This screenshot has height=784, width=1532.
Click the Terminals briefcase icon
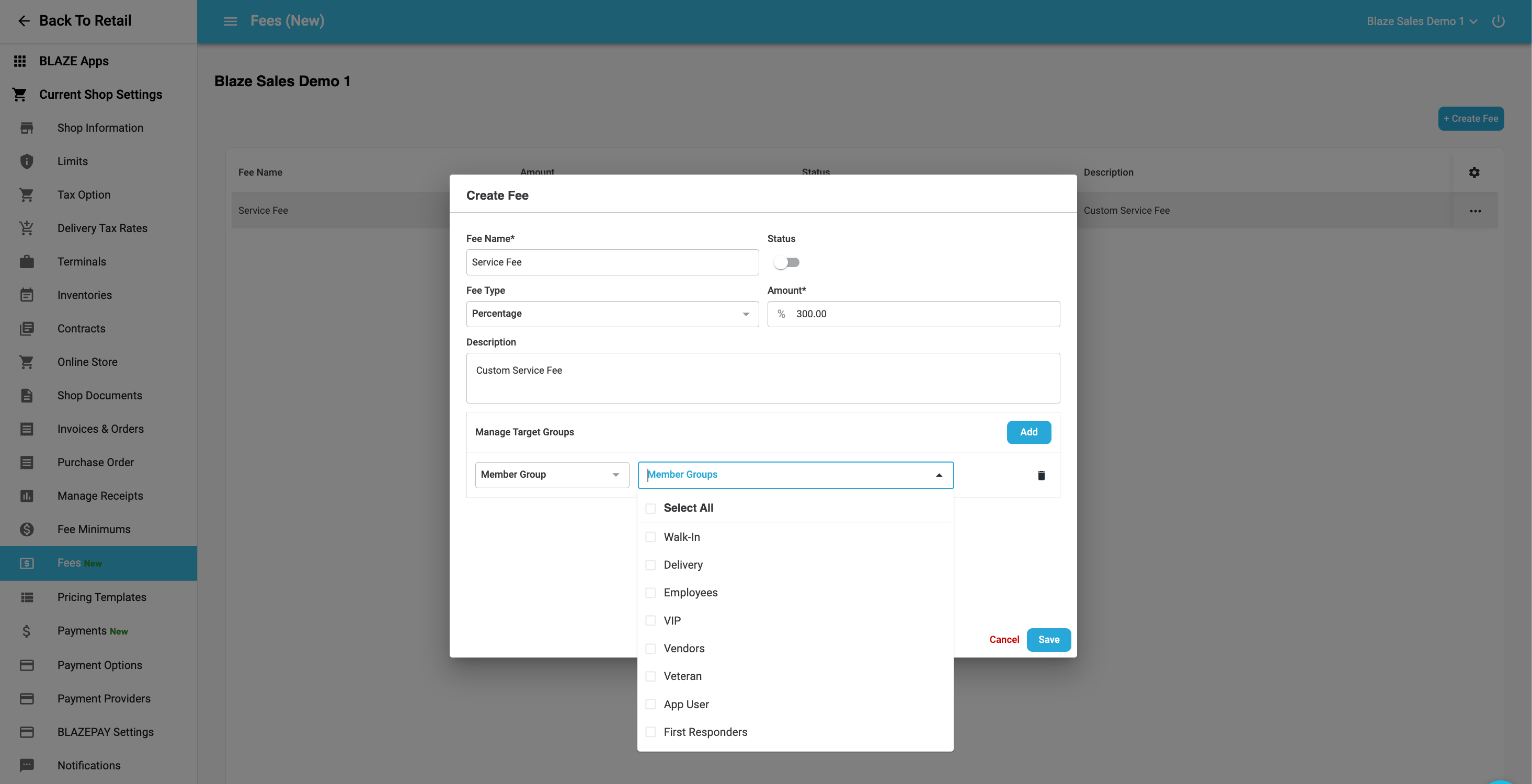pos(27,261)
